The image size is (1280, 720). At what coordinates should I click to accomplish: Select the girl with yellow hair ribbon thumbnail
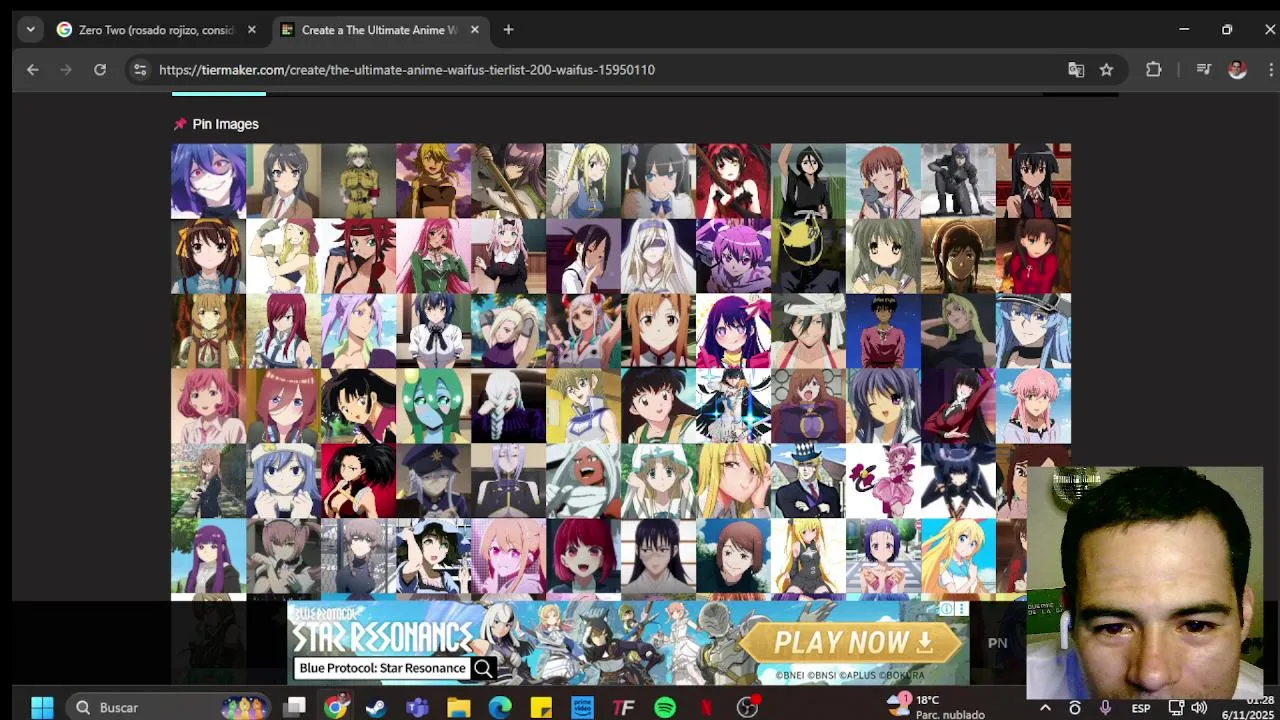[208, 256]
